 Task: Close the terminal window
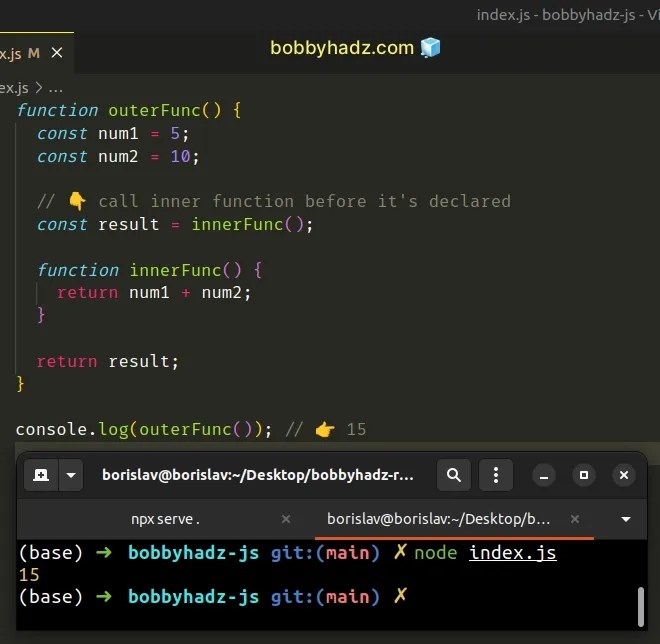click(624, 476)
